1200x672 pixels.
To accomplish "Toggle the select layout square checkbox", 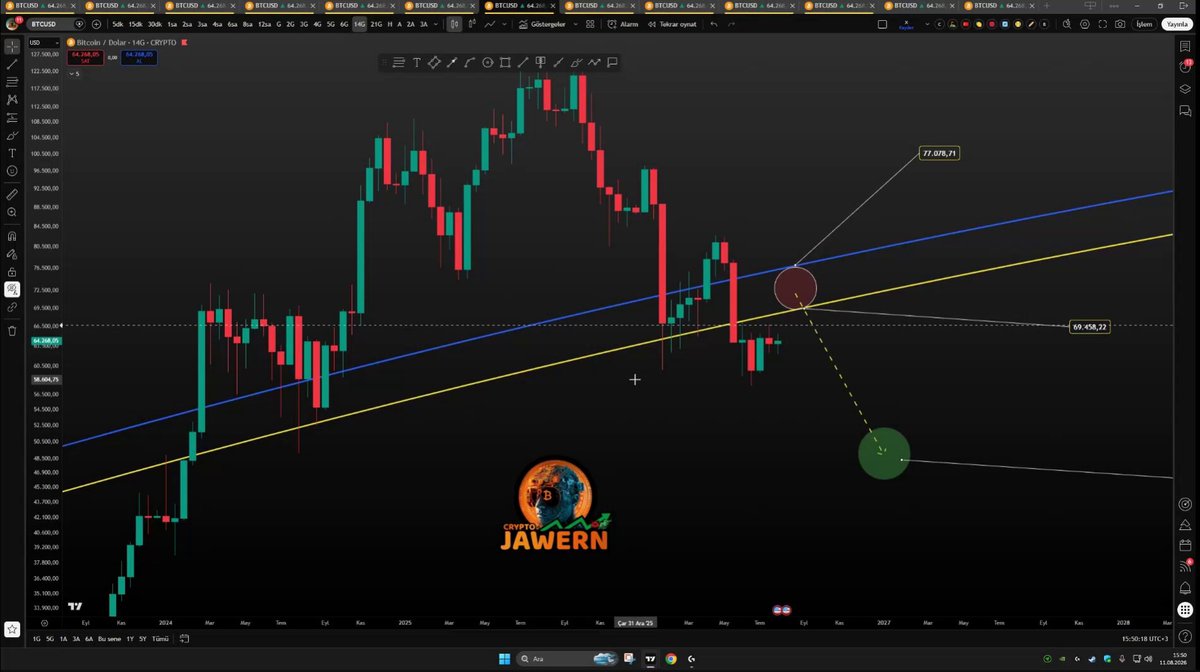I will tap(882, 24).
